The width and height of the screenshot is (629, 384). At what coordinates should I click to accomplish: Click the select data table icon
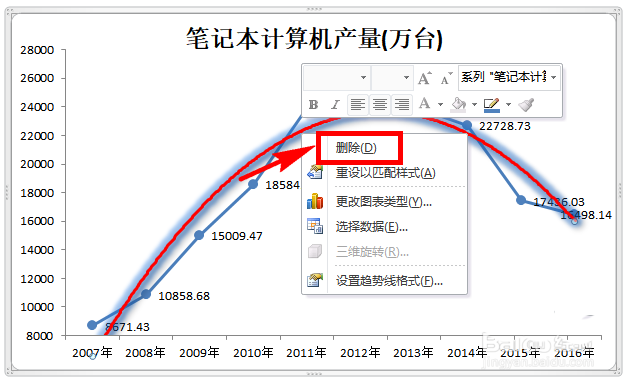(x=315, y=226)
